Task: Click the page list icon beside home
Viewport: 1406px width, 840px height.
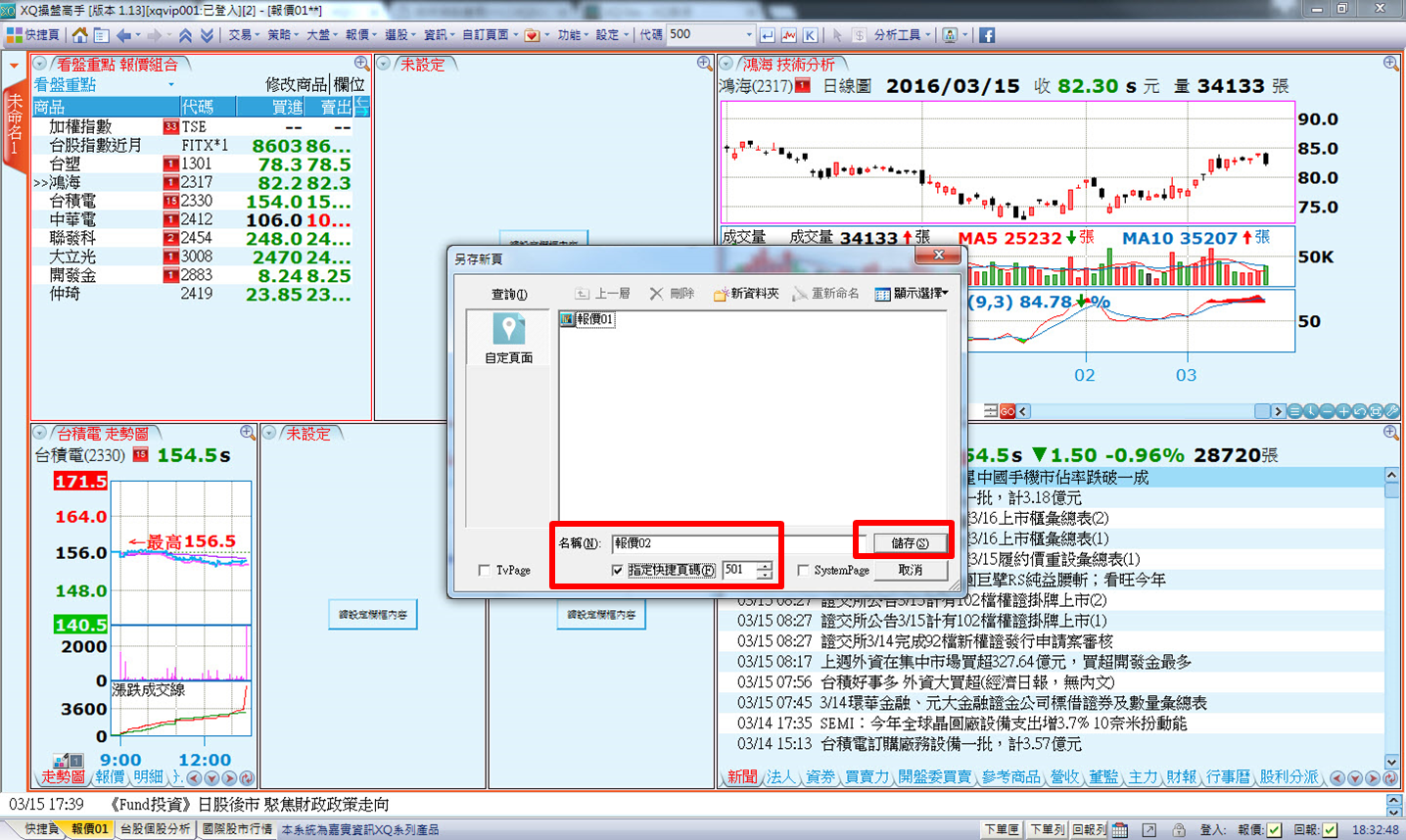Action: coord(101,35)
